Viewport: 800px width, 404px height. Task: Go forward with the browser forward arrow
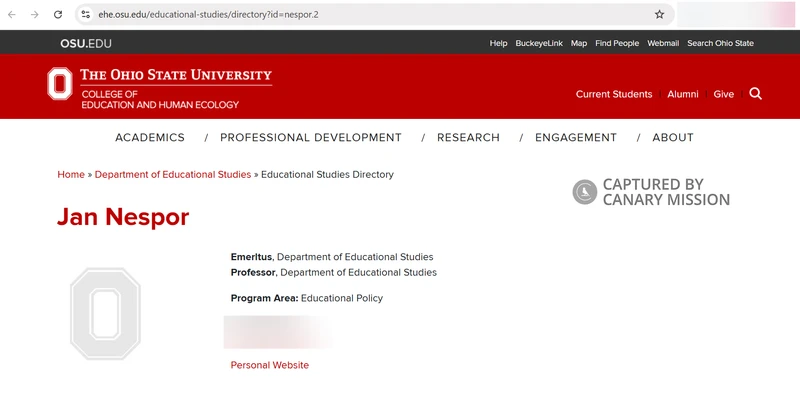click(35, 14)
